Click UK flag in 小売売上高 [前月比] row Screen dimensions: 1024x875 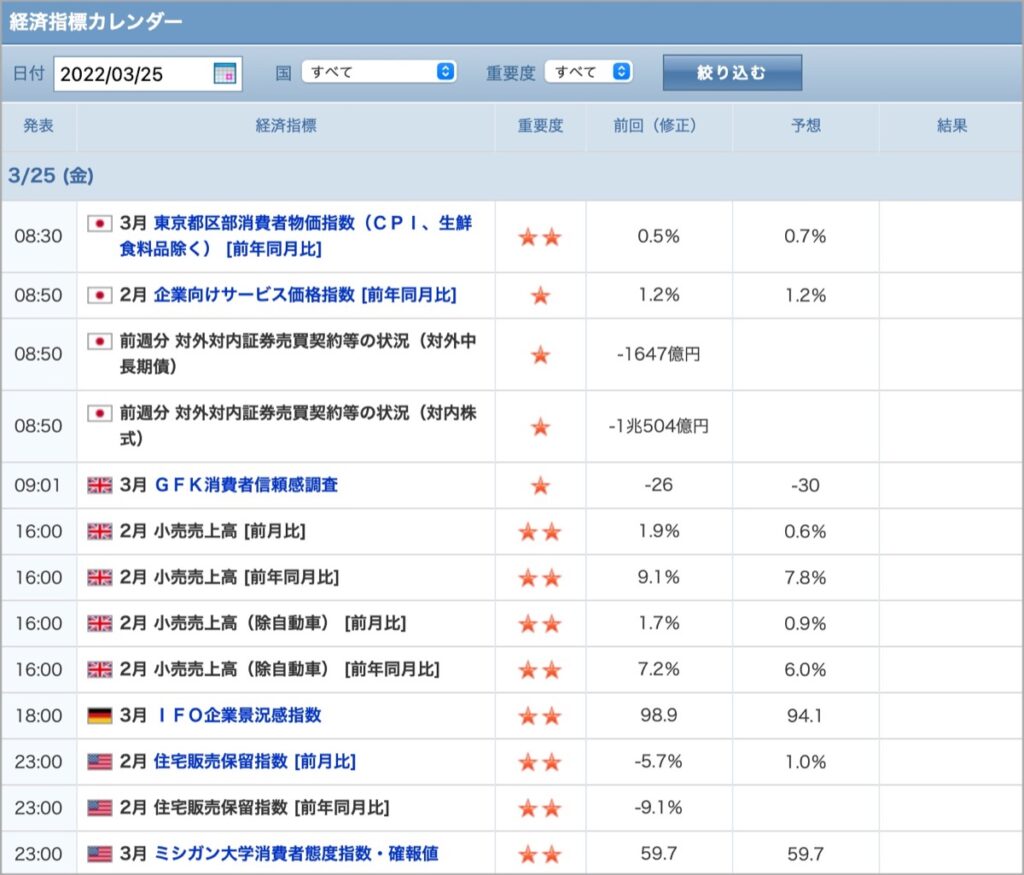pos(99,532)
